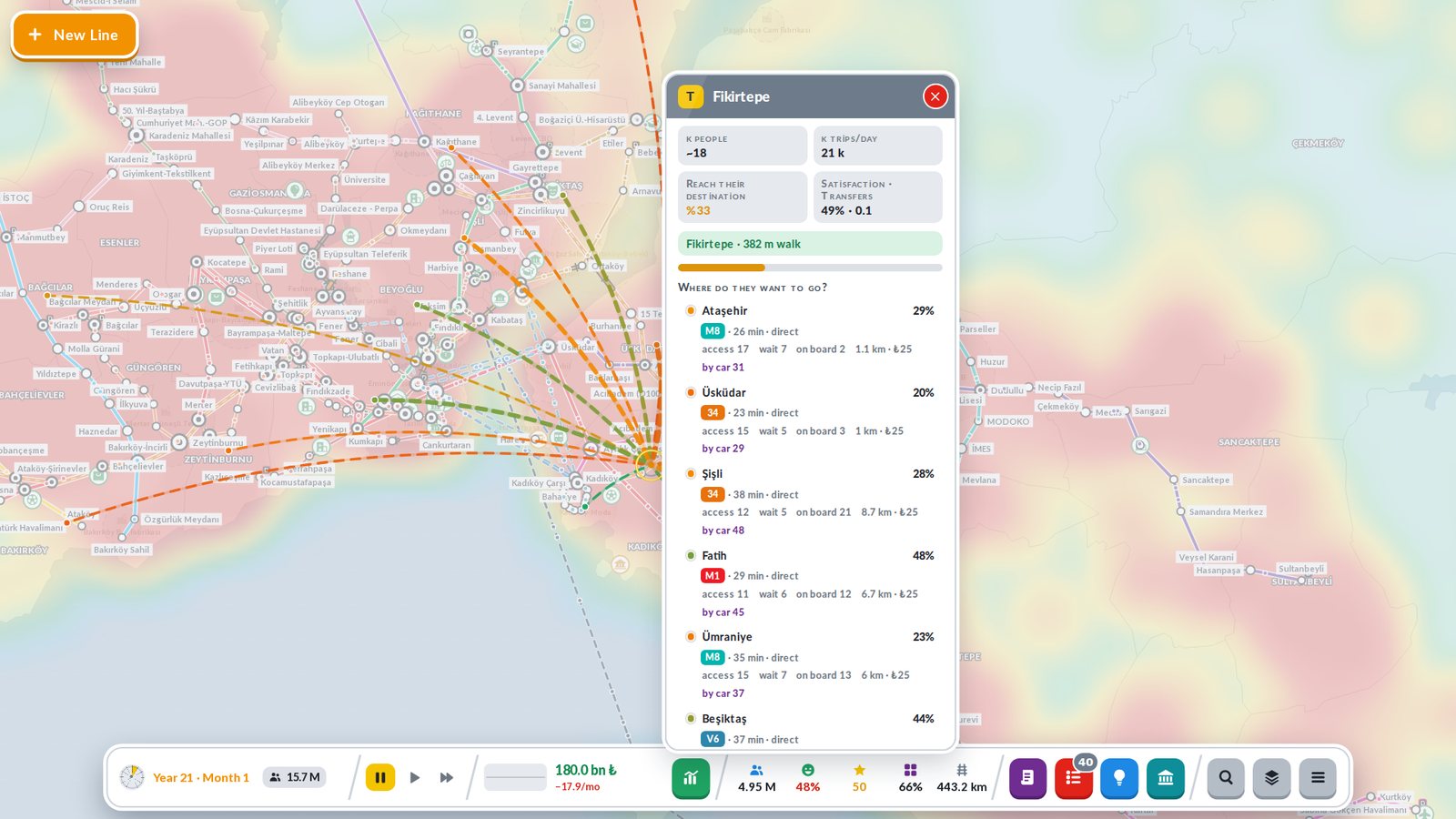
Task: Click the 48% satisfaction smiley stat
Action: (808, 778)
